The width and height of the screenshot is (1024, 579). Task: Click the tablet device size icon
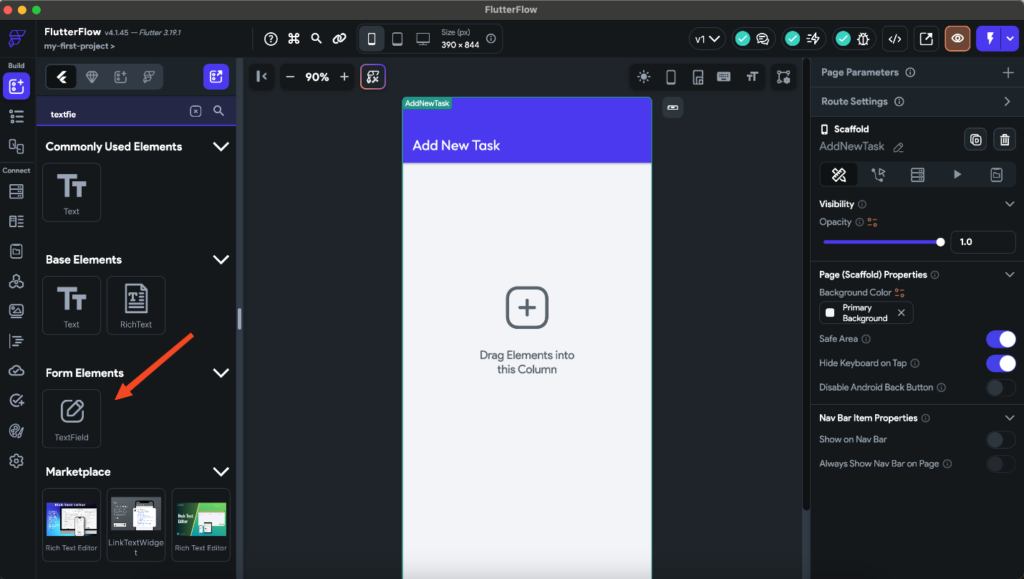(x=397, y=39)
